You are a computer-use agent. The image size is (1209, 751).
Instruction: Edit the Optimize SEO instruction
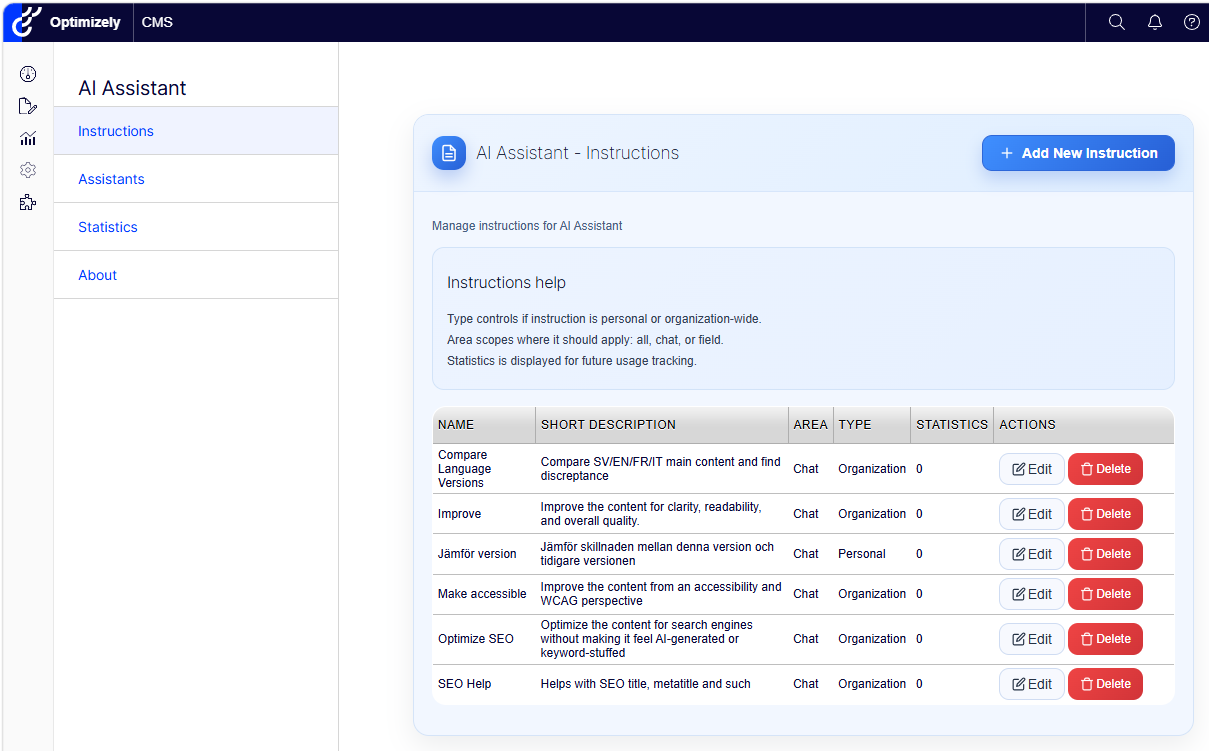1032,639
